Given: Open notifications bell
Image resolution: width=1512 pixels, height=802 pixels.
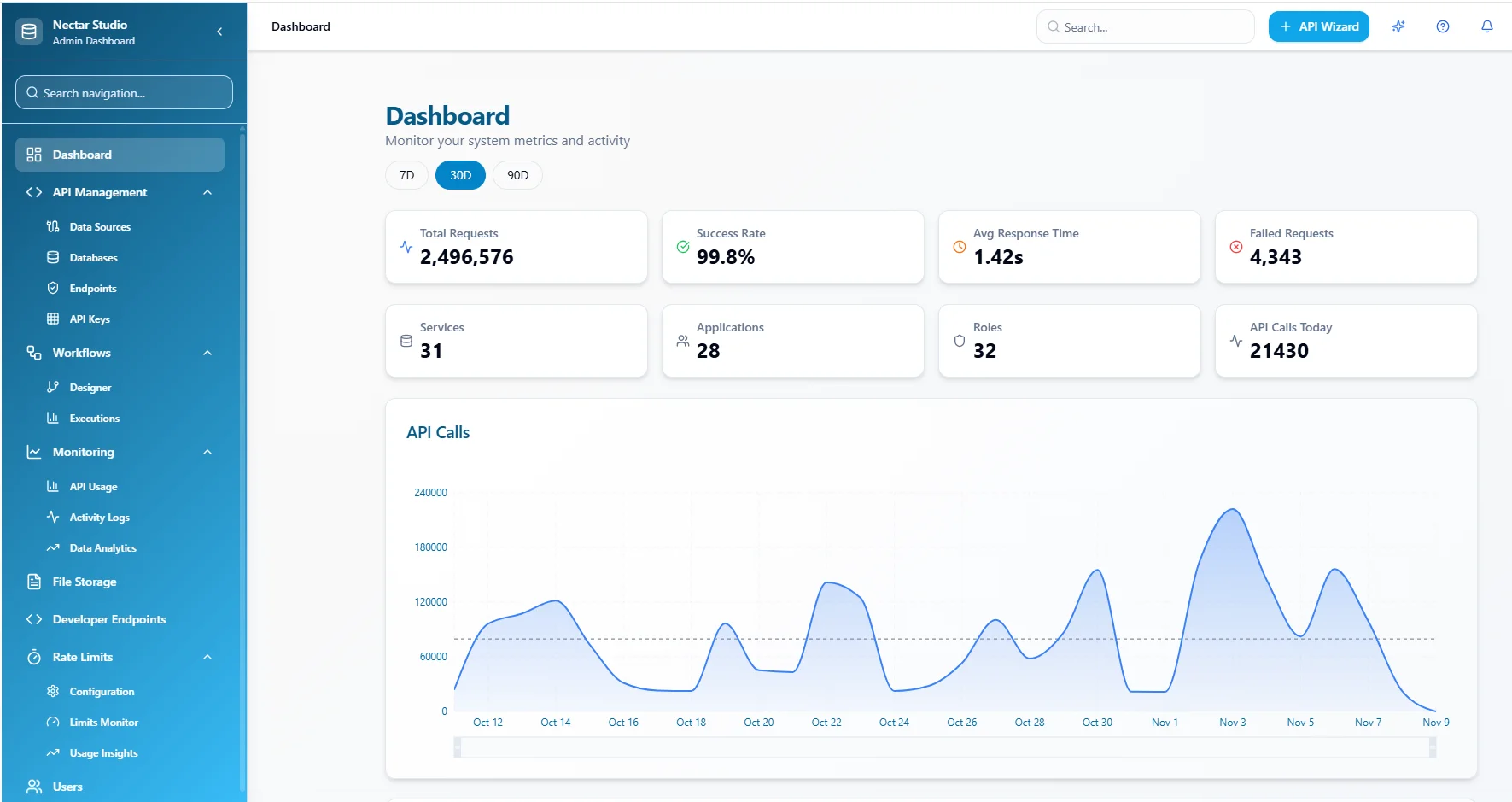Looking at the screenshot, I should (1487, 26).
